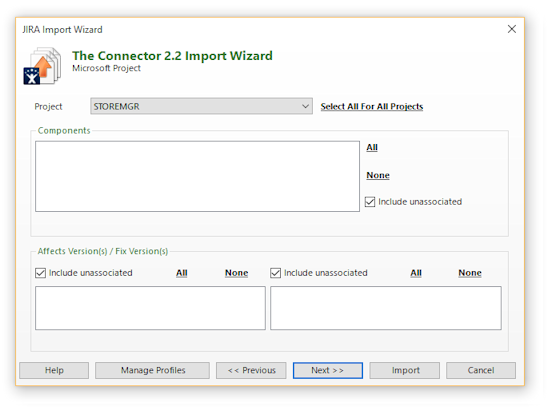
Task: Select All components link
Action: 372,147
